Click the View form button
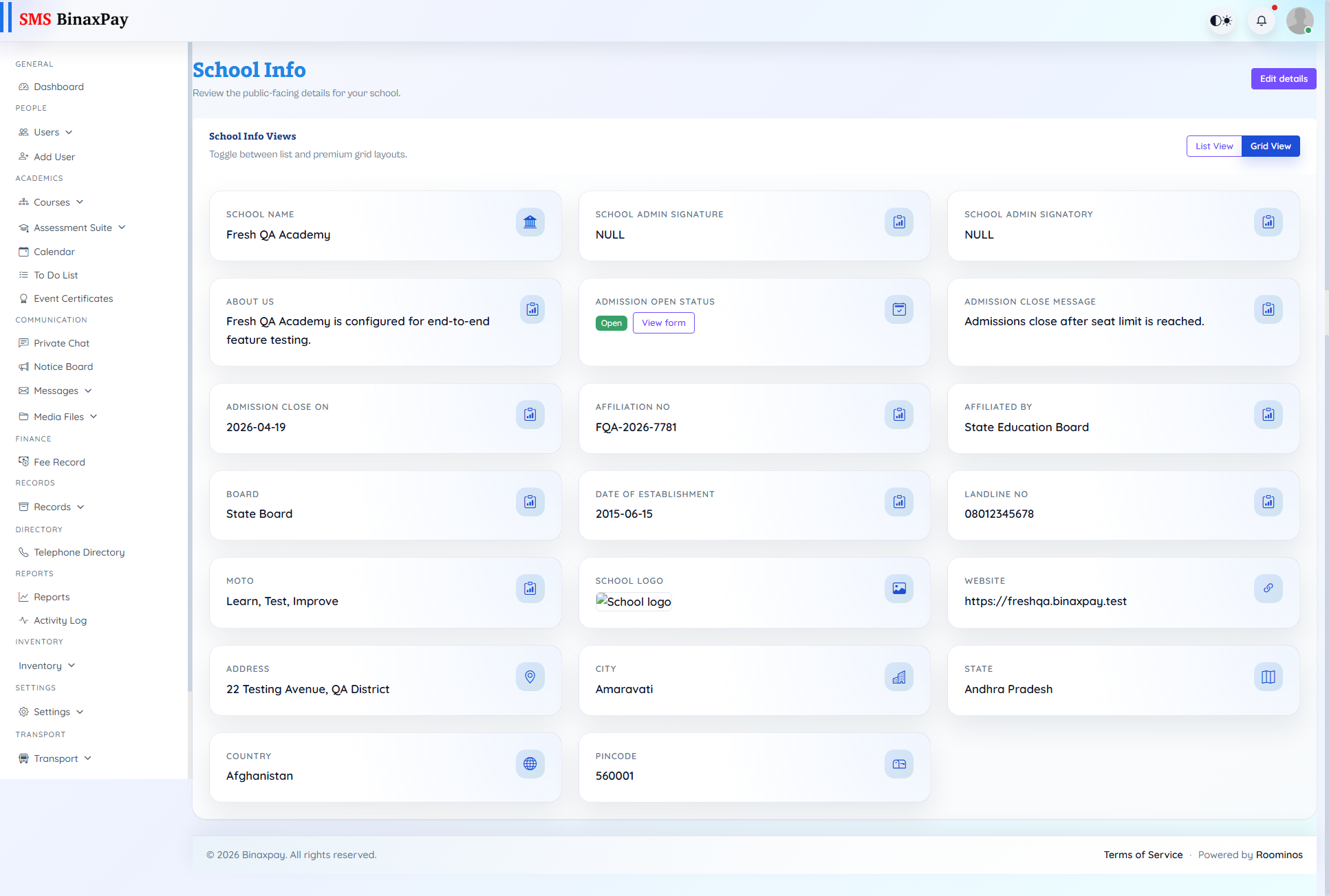Screen dimensions: 1329x896 [x=662, y=323]
